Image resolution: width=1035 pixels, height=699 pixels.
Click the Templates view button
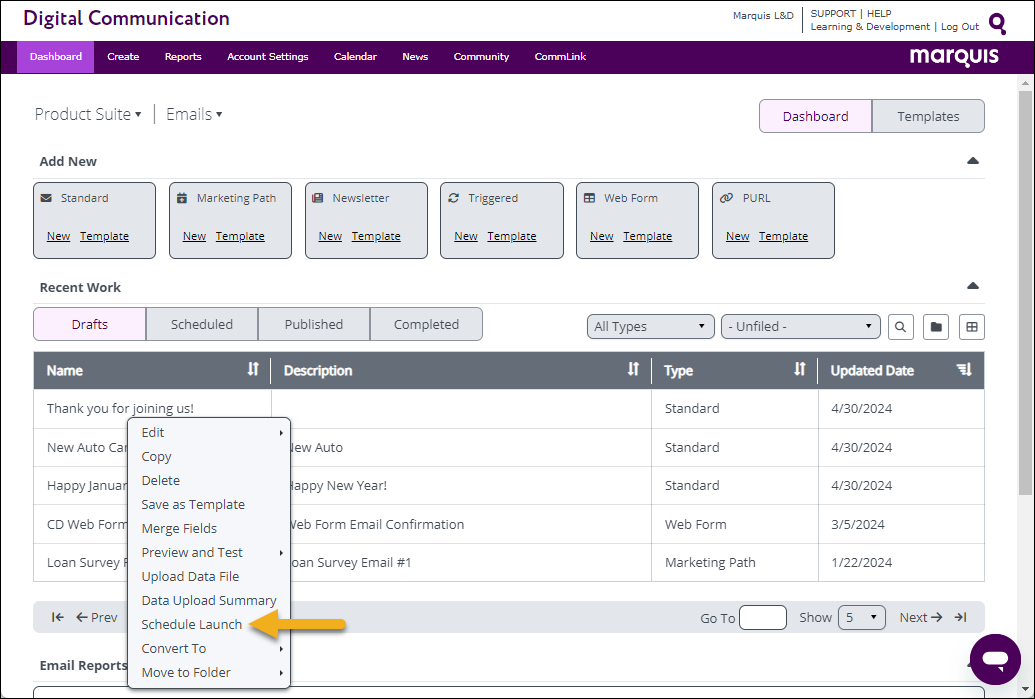pyautogui.click(x=928, y=116)
